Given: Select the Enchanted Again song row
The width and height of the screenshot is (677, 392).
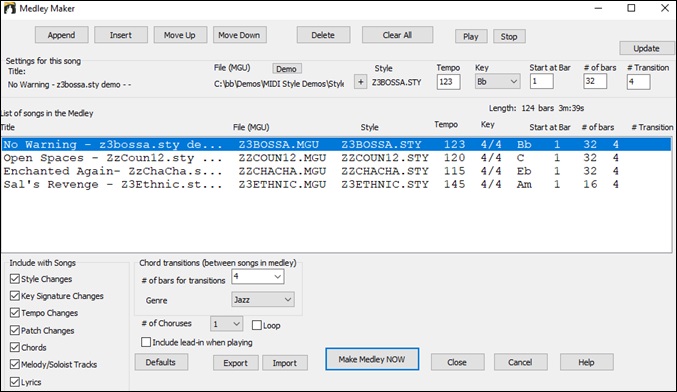Looking at the screenshot, I should pos(336,171).
